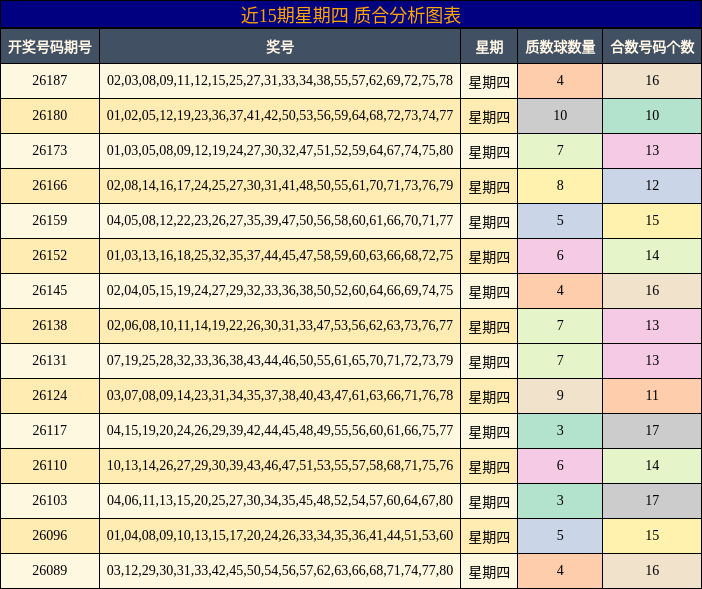This screenshot has height=589, width=702.
Task: Click issue number 26180
Action: coord(50,115)
